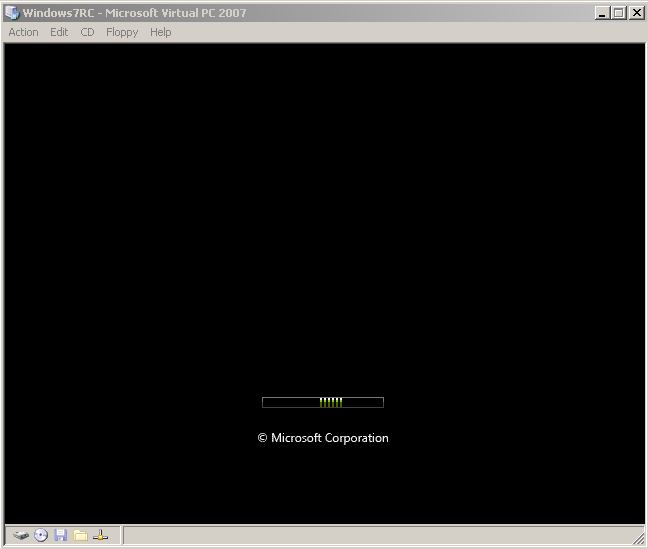This screenshot has height=549, width=648.
Task: Click the floppy disk status icon
Action: click(61, 535)
